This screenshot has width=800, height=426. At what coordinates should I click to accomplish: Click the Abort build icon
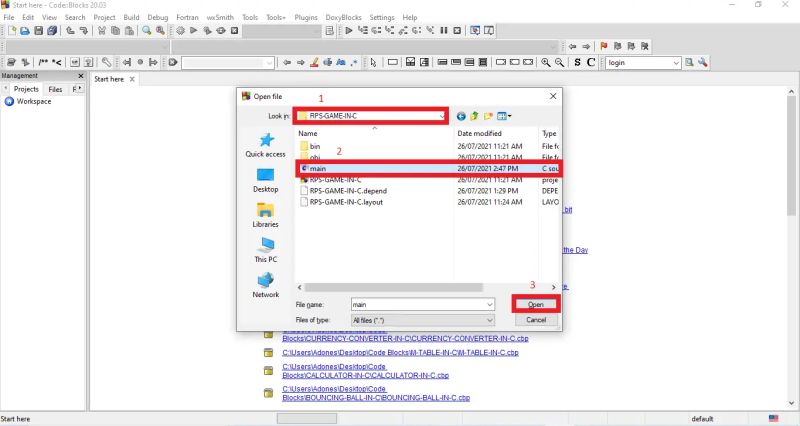click(235, 31)
